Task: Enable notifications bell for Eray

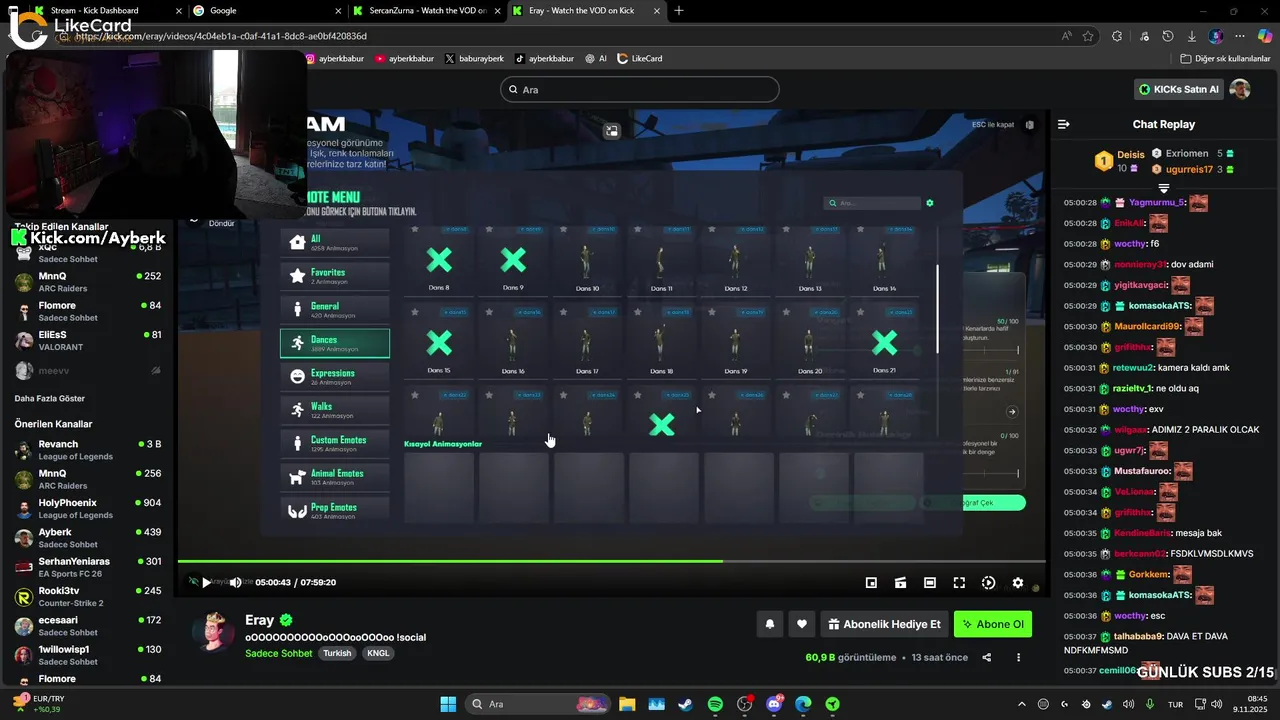Action: tap(770, 624)
